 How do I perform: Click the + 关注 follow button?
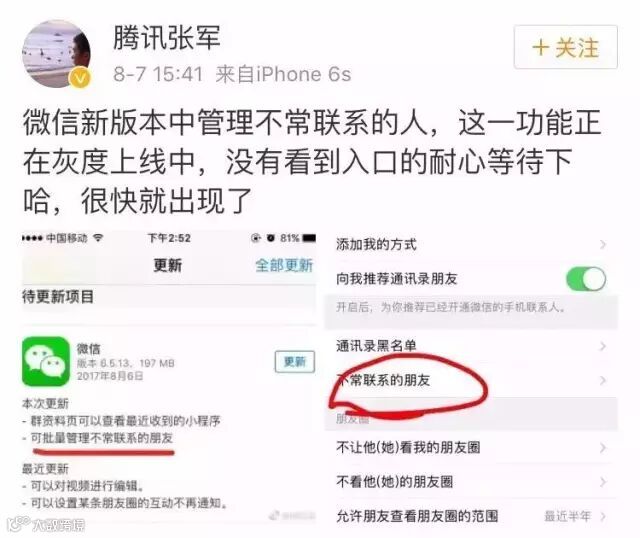click(x=566, y=47)
